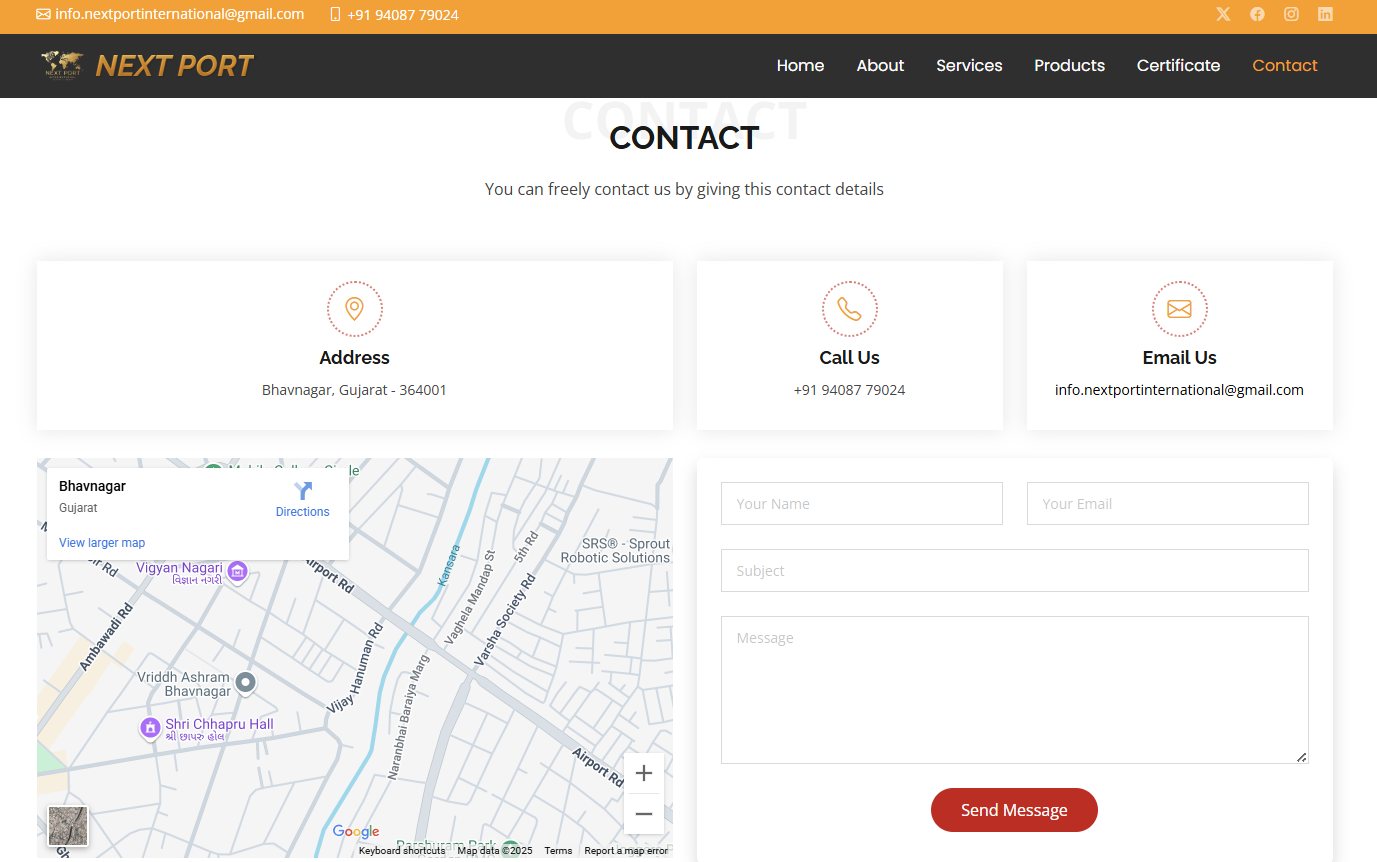Click the Next Port logo
This screenshot has height=862, width=1377.
point(147,66)
